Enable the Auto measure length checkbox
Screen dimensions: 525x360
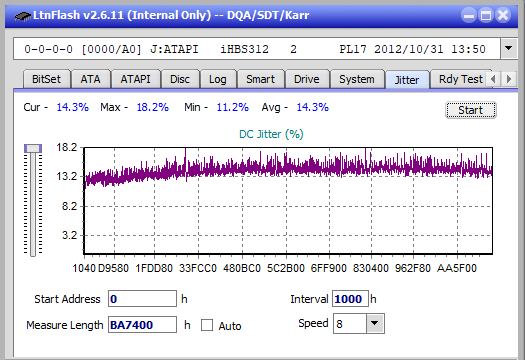point(207,325)
